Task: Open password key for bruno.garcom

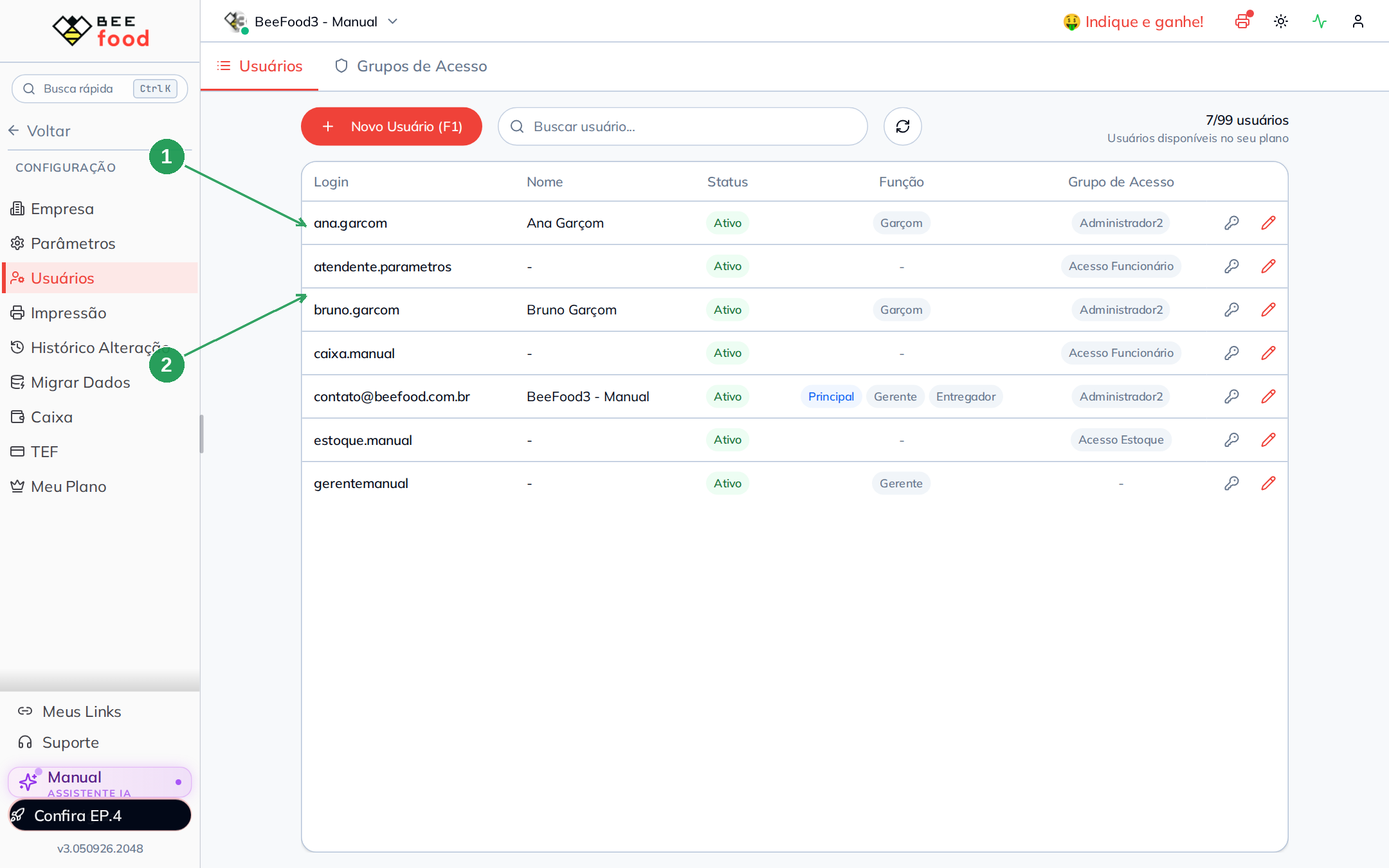Action: tap(1231, 310)
